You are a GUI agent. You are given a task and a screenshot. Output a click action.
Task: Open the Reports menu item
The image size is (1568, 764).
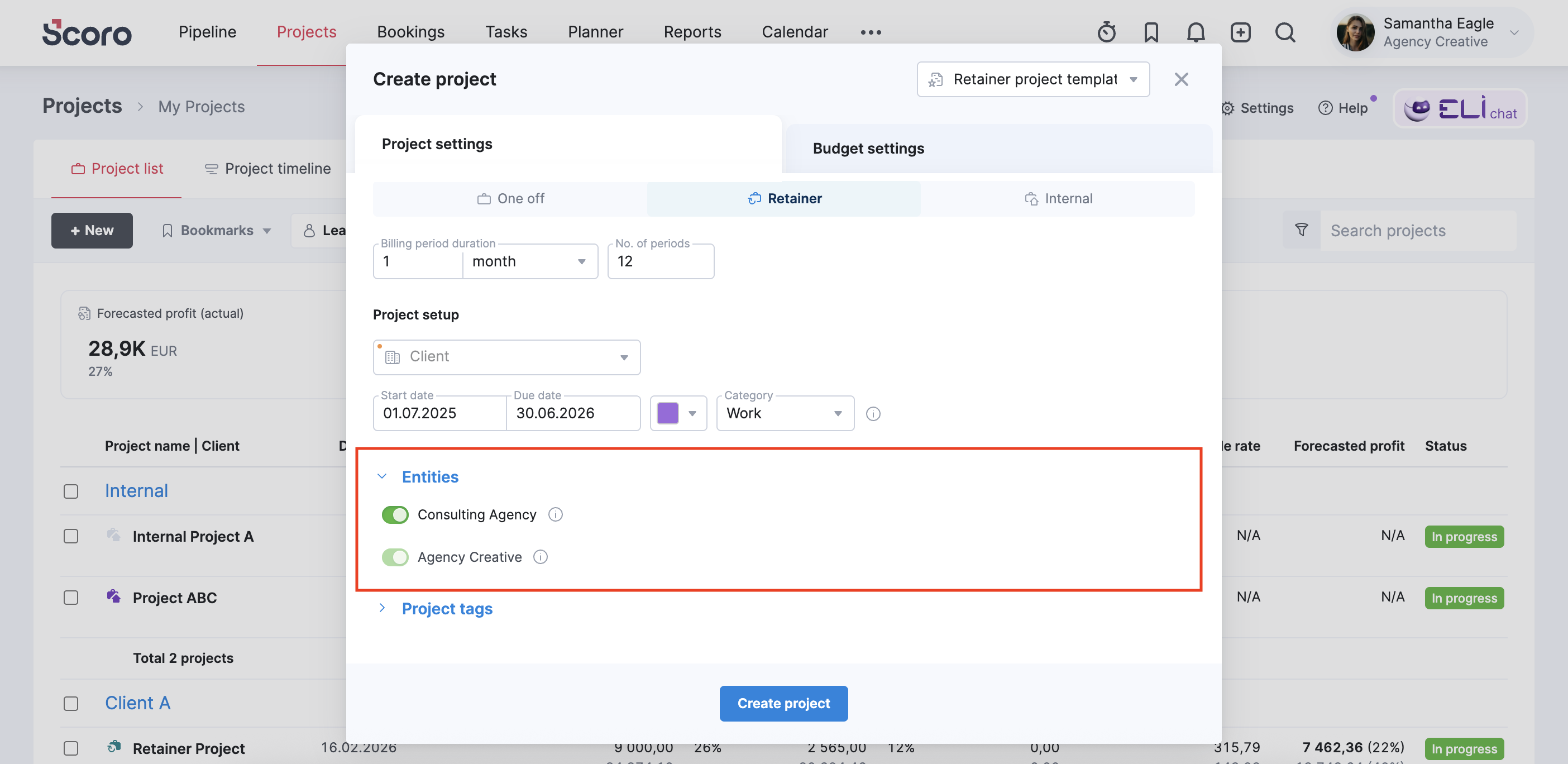(692, 32)
